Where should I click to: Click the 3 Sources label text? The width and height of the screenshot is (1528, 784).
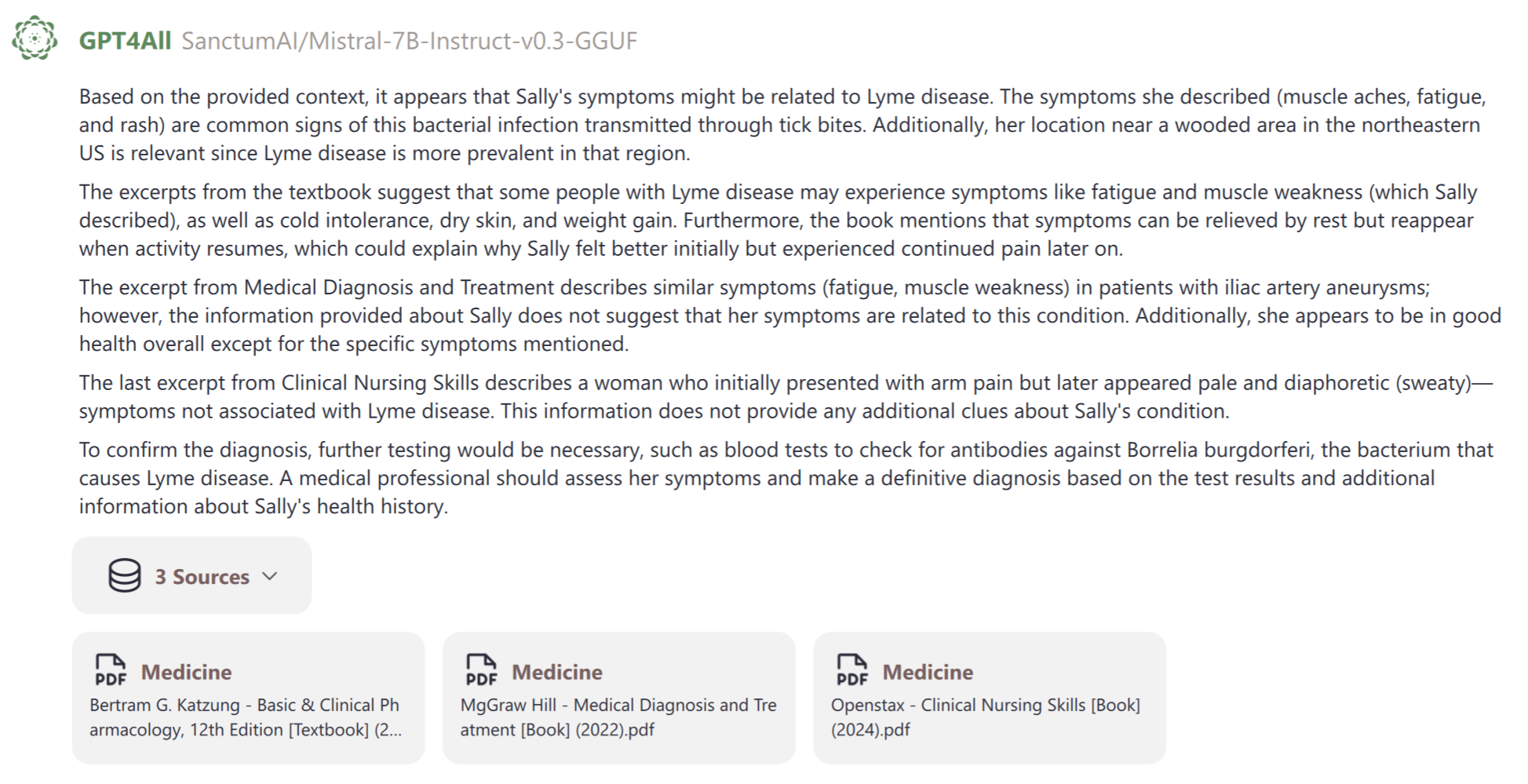click(x=202, y=577)
